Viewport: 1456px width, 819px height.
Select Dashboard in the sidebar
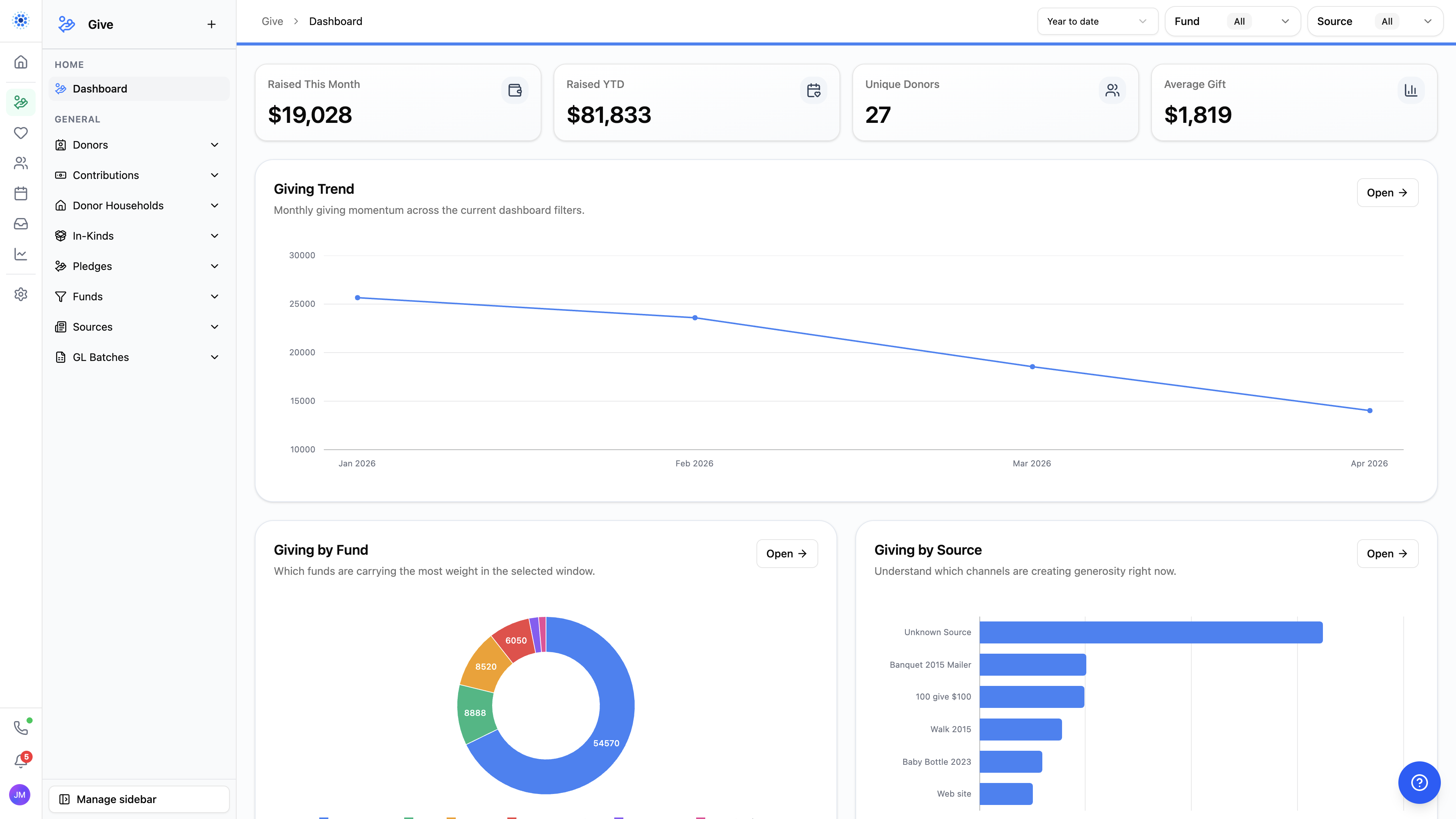[138, 89]
